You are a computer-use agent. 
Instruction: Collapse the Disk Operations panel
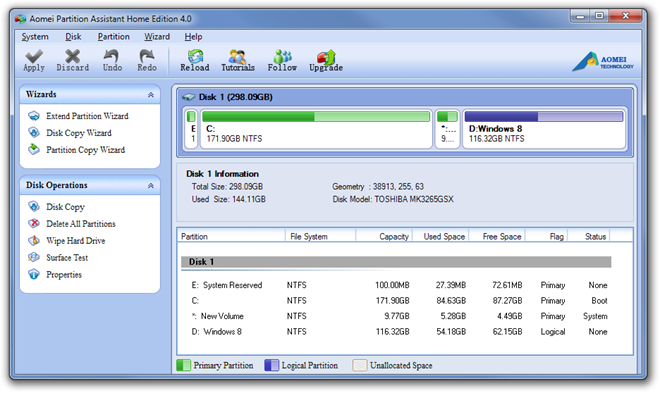tap(151, 186)
